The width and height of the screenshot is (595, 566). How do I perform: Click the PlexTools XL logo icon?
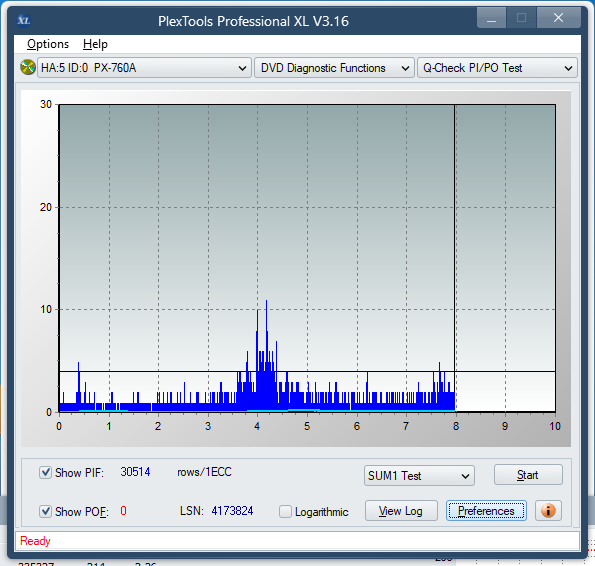click(24, 20)
